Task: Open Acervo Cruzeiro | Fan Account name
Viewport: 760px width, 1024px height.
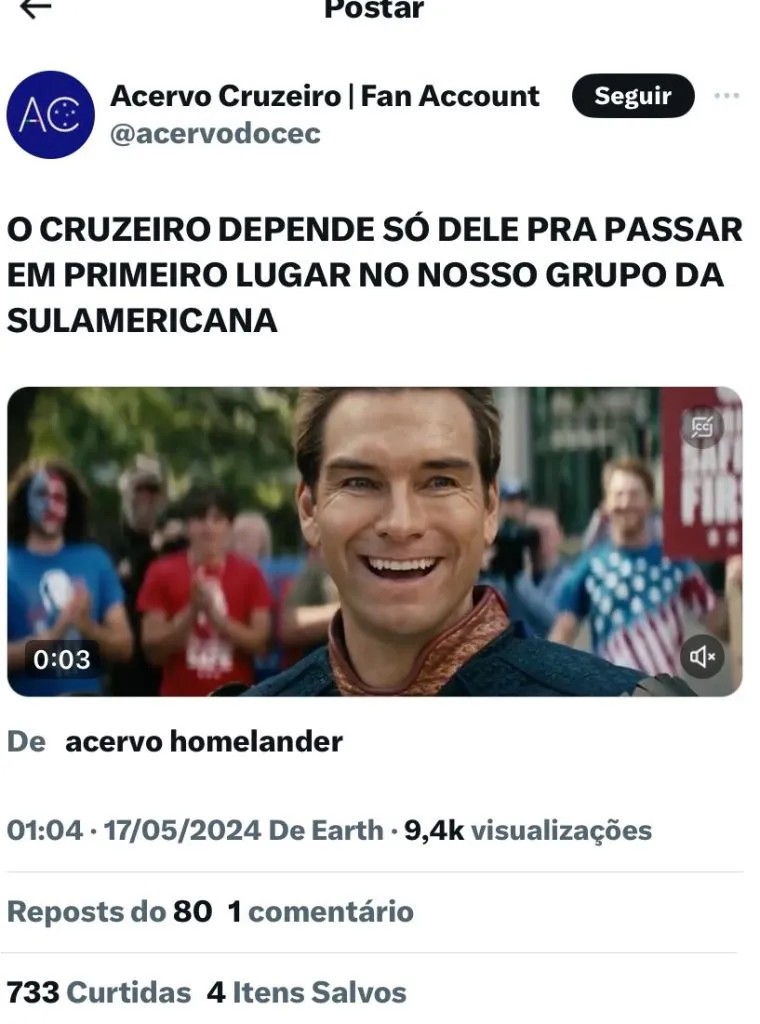Action: (325, 96)
